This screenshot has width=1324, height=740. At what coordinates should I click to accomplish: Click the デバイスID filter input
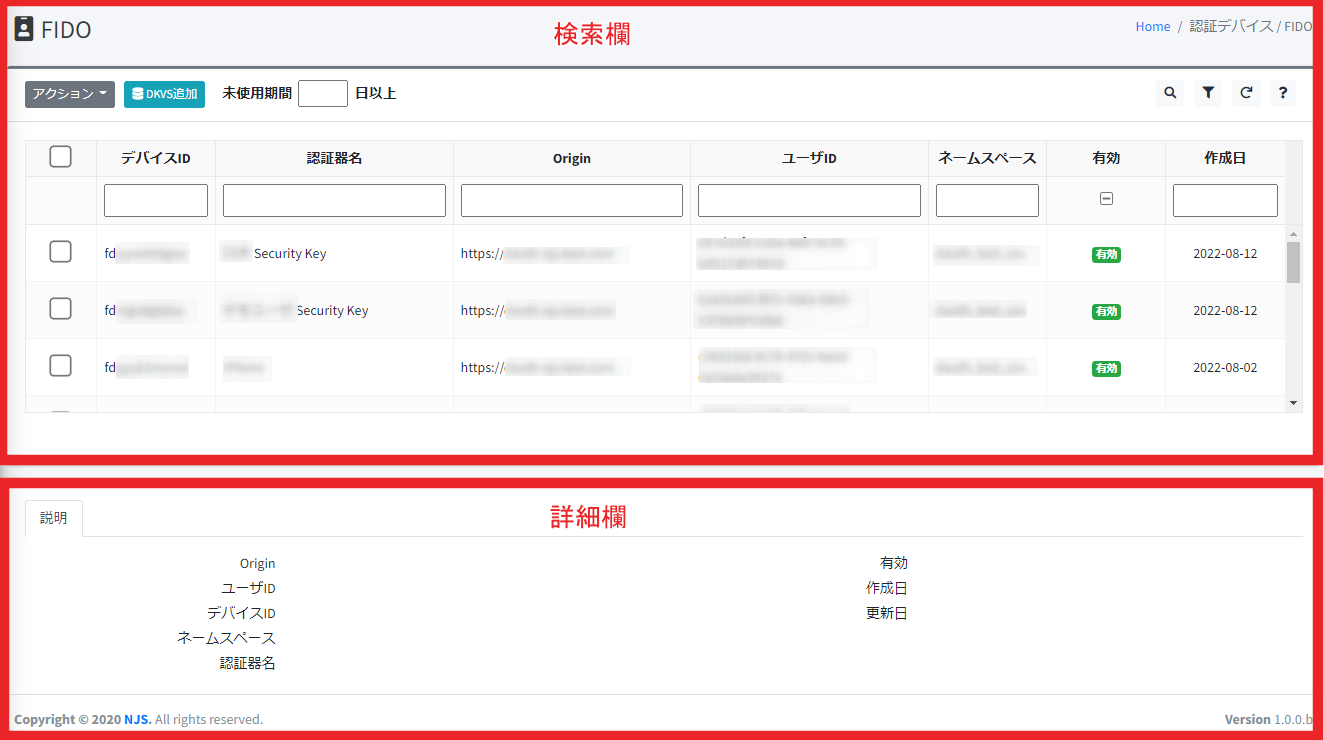click(x=156, y=200)
